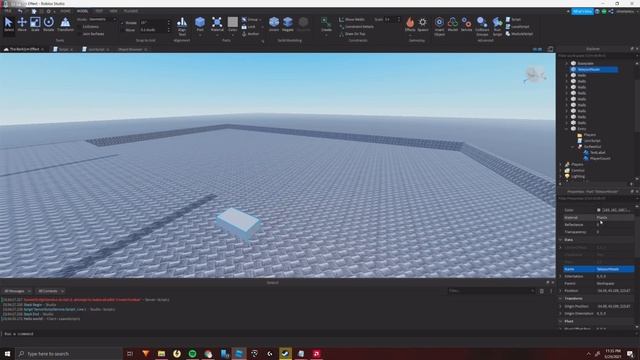Viewport: 640px width, 360px height.
Task: Expand the Lighting service in Explorer
Action: 561,176
